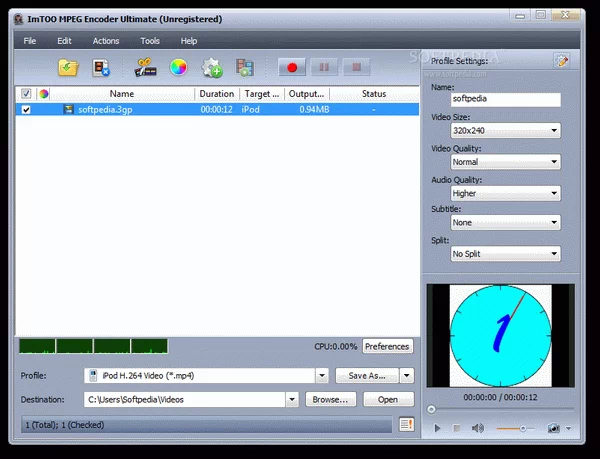
Task: Click the Save As... button
Action: (x=367, y=376)
